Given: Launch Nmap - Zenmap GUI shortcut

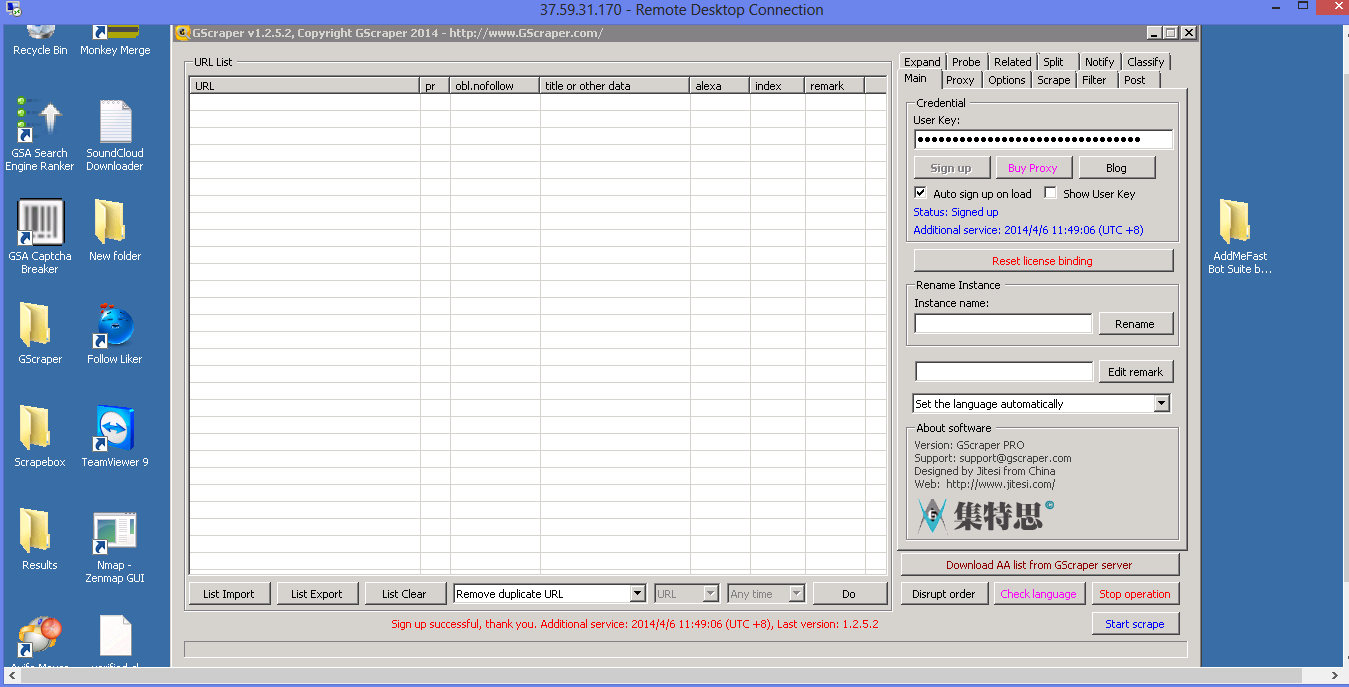Looking at the screenshot, I should click(x=115, y=546).
